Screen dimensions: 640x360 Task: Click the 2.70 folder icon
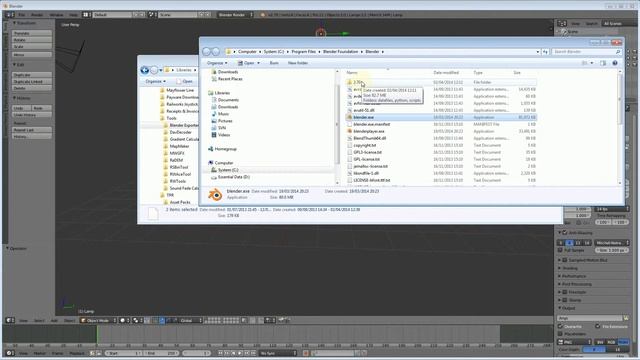[349, 82]
